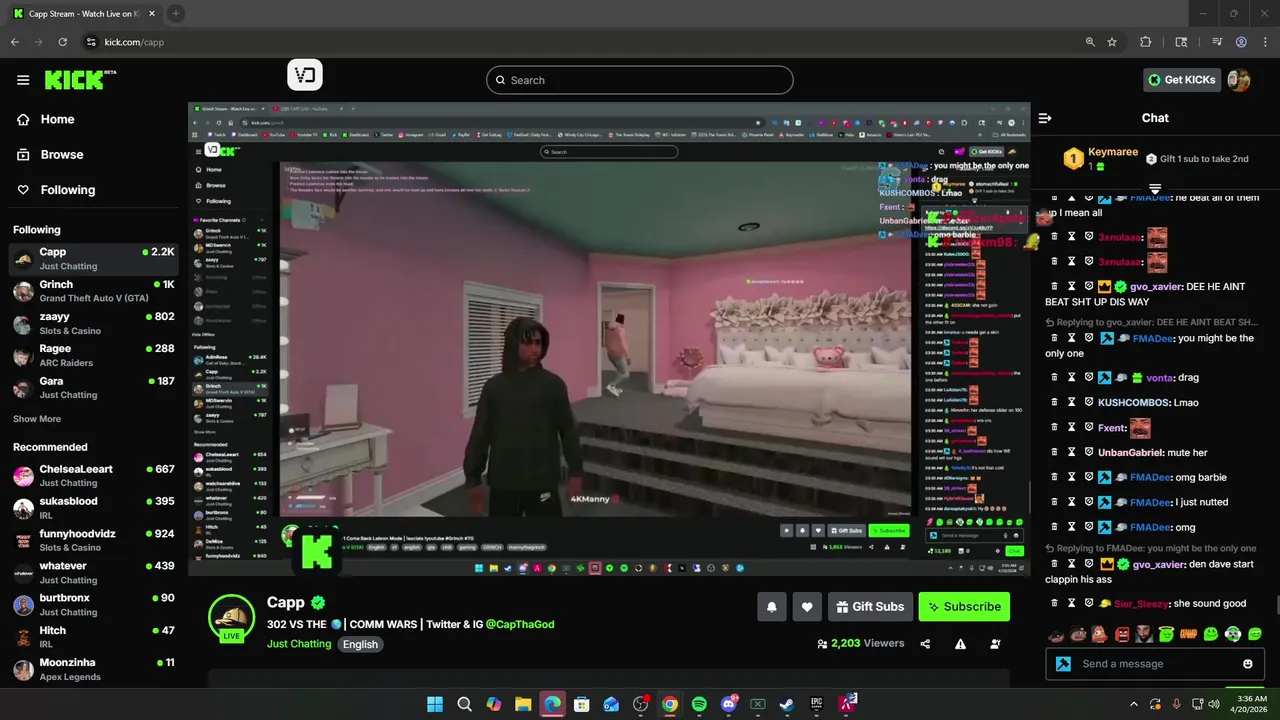Open the Kick hamburger sidebar menu
This screenshot has height=720, width=1280.
click(x=23, y=80)
